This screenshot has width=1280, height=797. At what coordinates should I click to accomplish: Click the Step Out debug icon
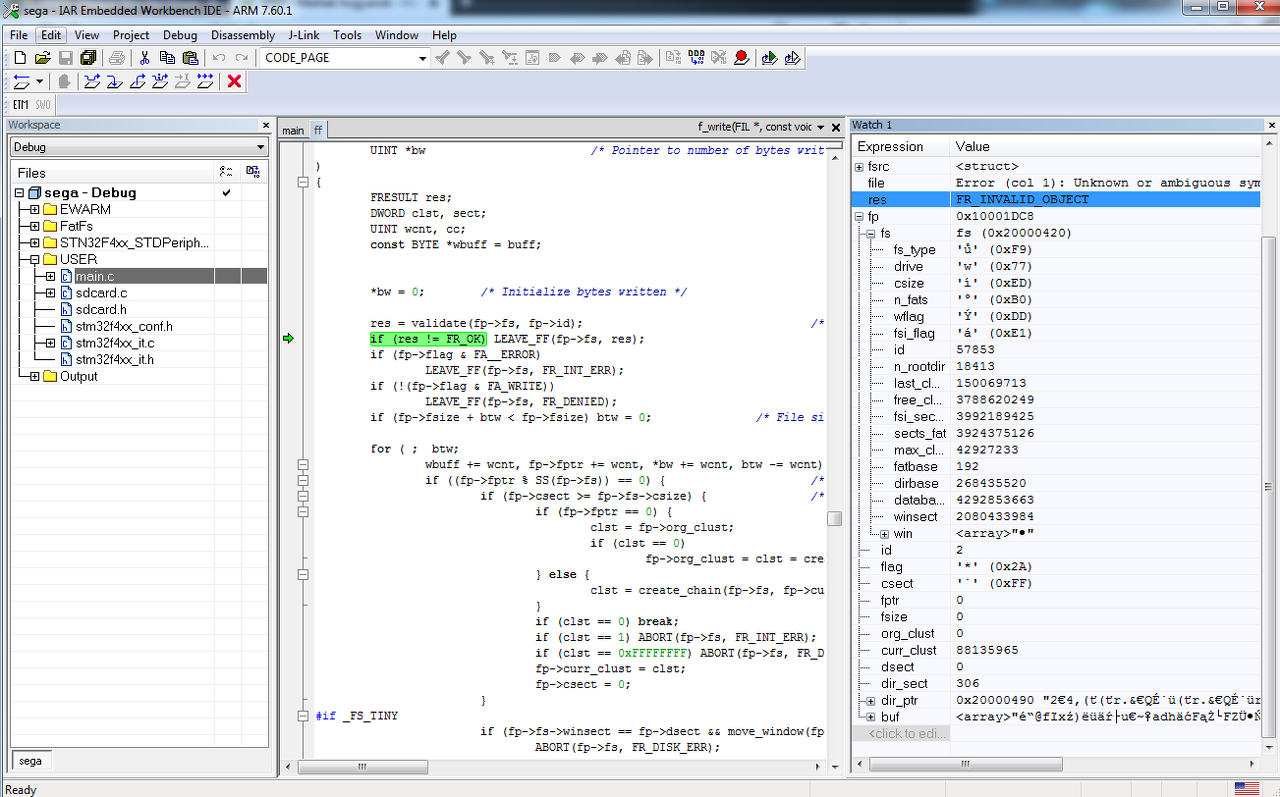coord(138,82)
